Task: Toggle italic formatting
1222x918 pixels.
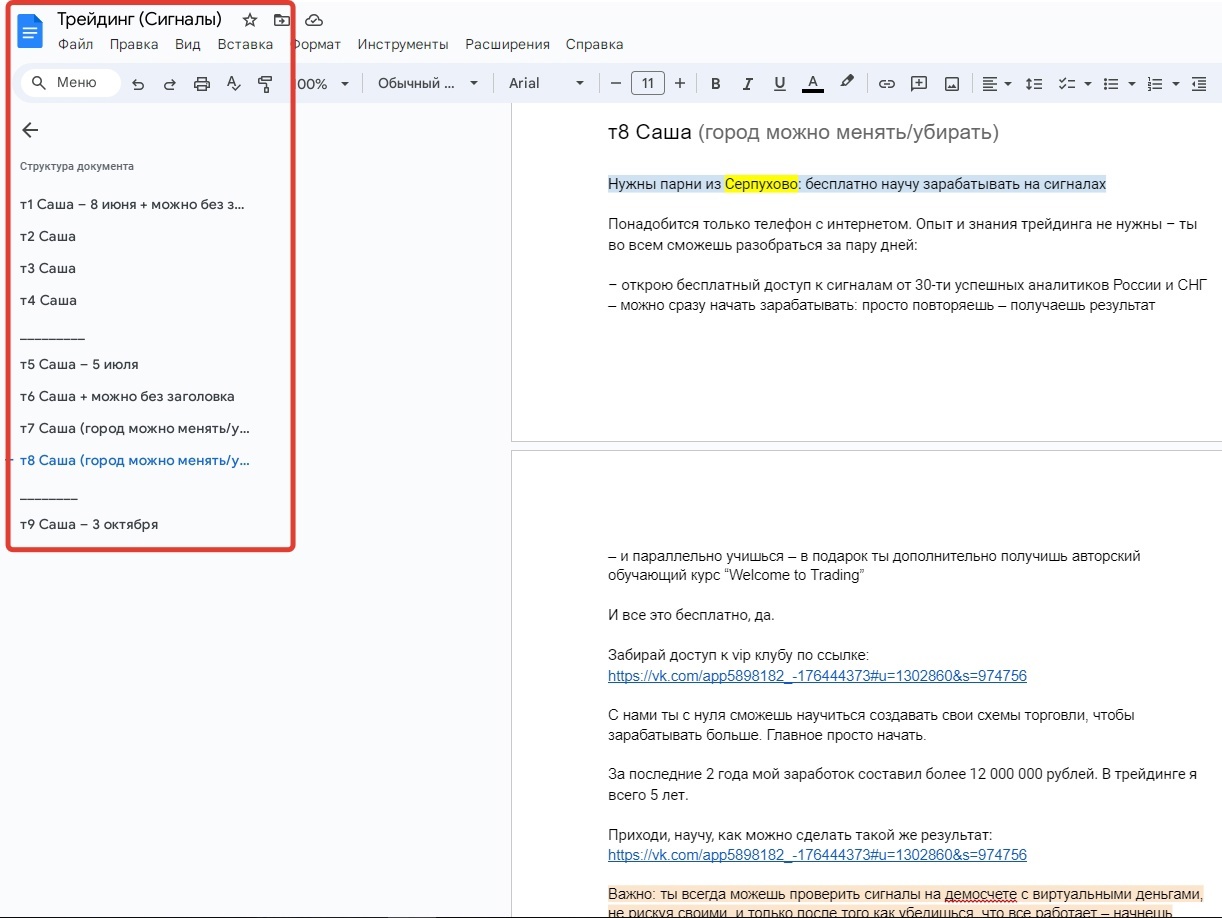Action: click(747, 84)
